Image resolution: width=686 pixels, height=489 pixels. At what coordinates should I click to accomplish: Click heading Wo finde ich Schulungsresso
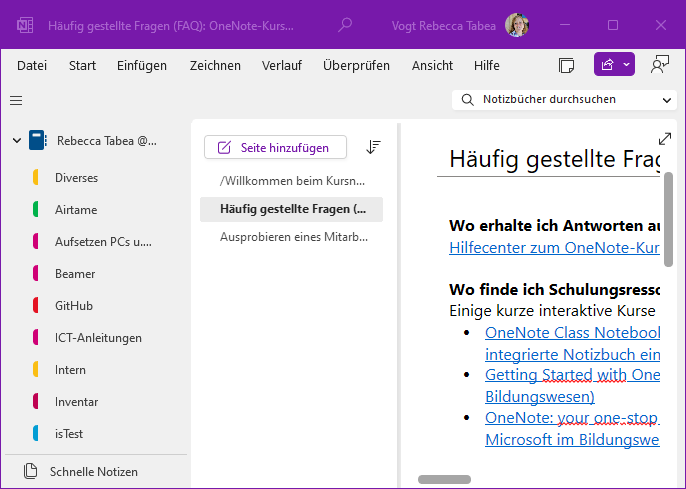coord(554,290)
